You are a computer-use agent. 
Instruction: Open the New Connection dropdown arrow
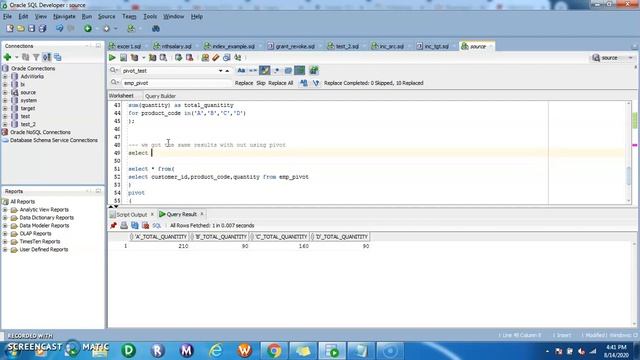(x=16, y=57)
